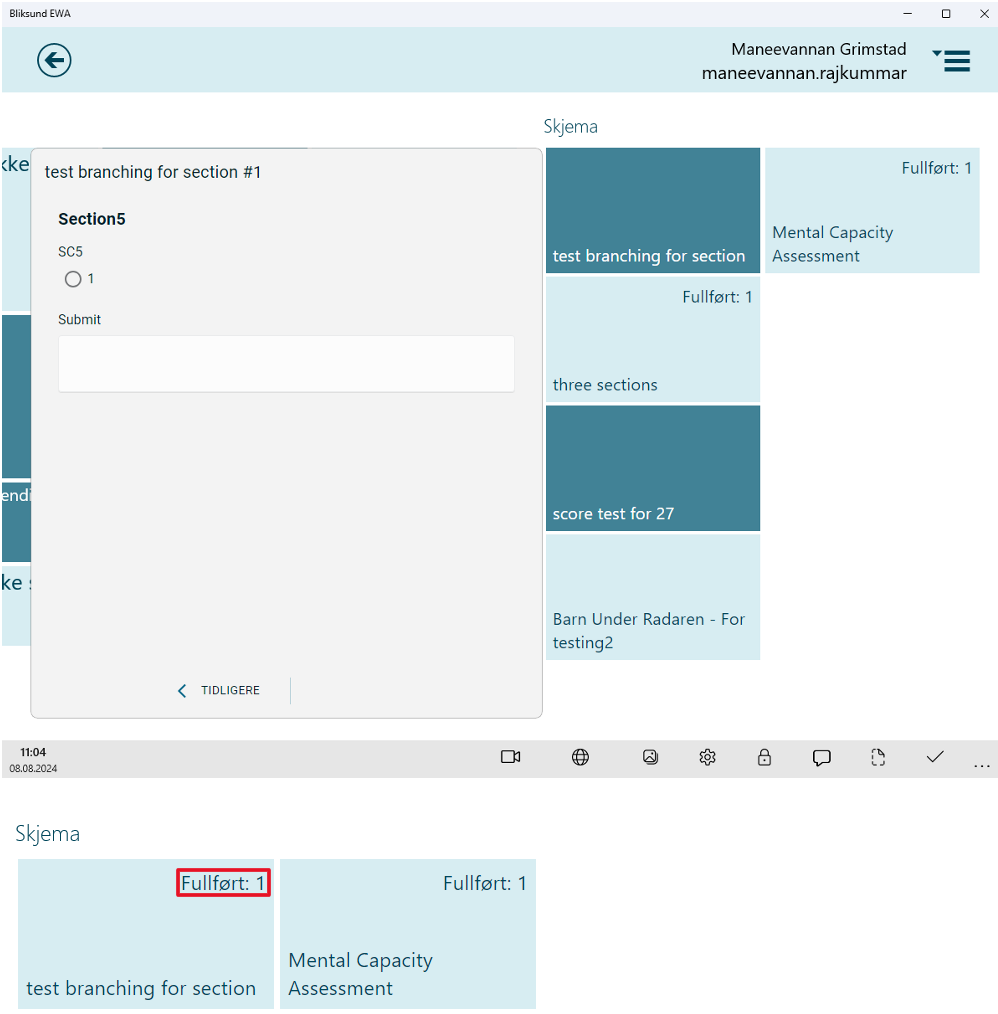
Task: Click the user name 'Maneevannan Grimstad'
Action: (x=818, y=49)
